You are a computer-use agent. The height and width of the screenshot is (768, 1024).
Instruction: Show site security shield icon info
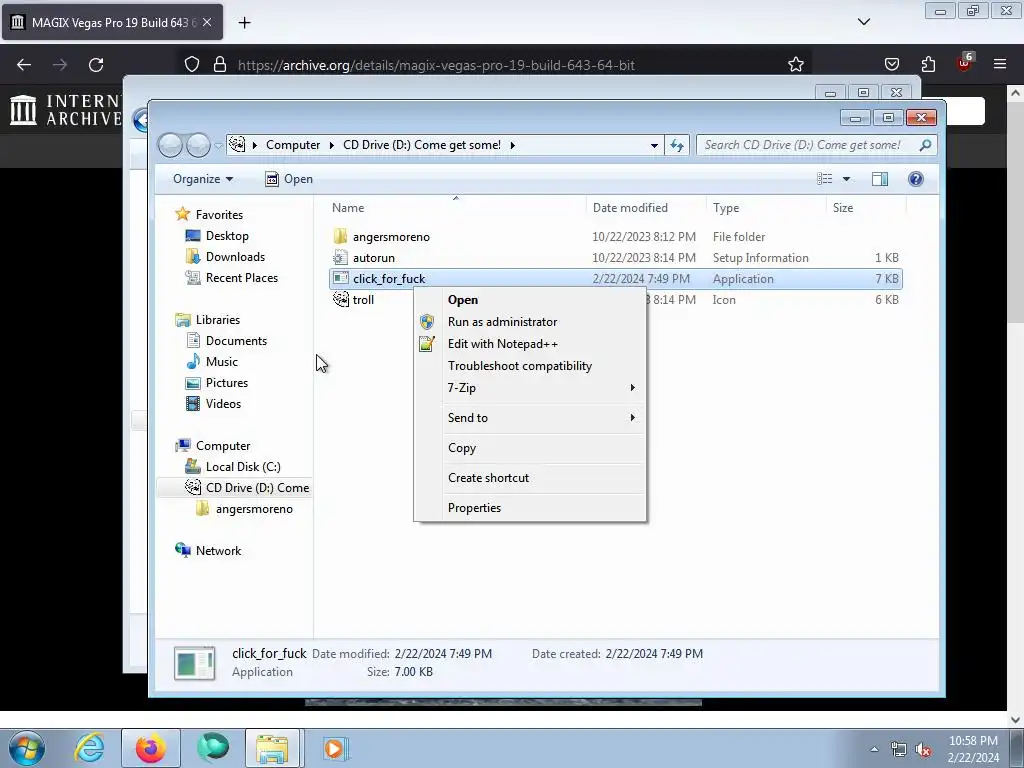point(191,64)
